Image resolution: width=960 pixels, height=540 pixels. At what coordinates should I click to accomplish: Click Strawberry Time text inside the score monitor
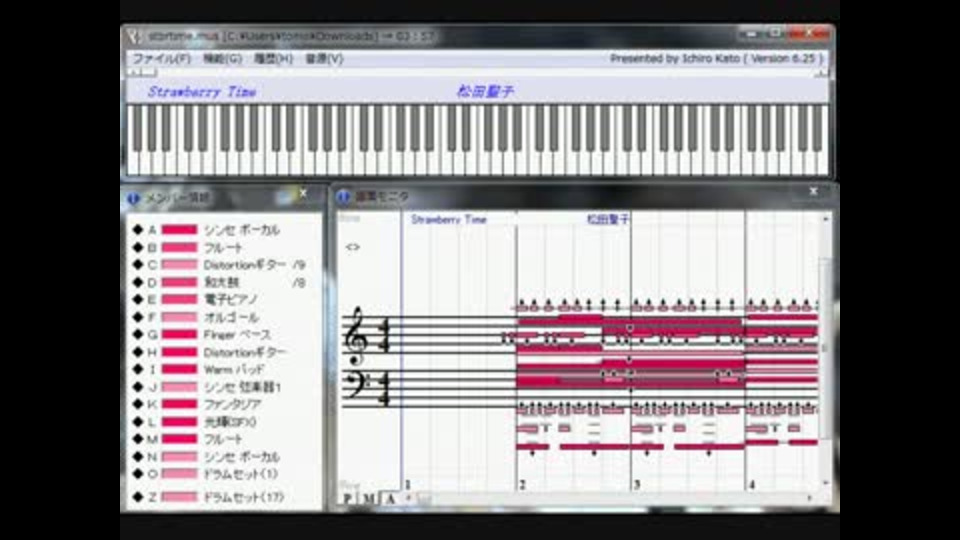tap(449, 219)
